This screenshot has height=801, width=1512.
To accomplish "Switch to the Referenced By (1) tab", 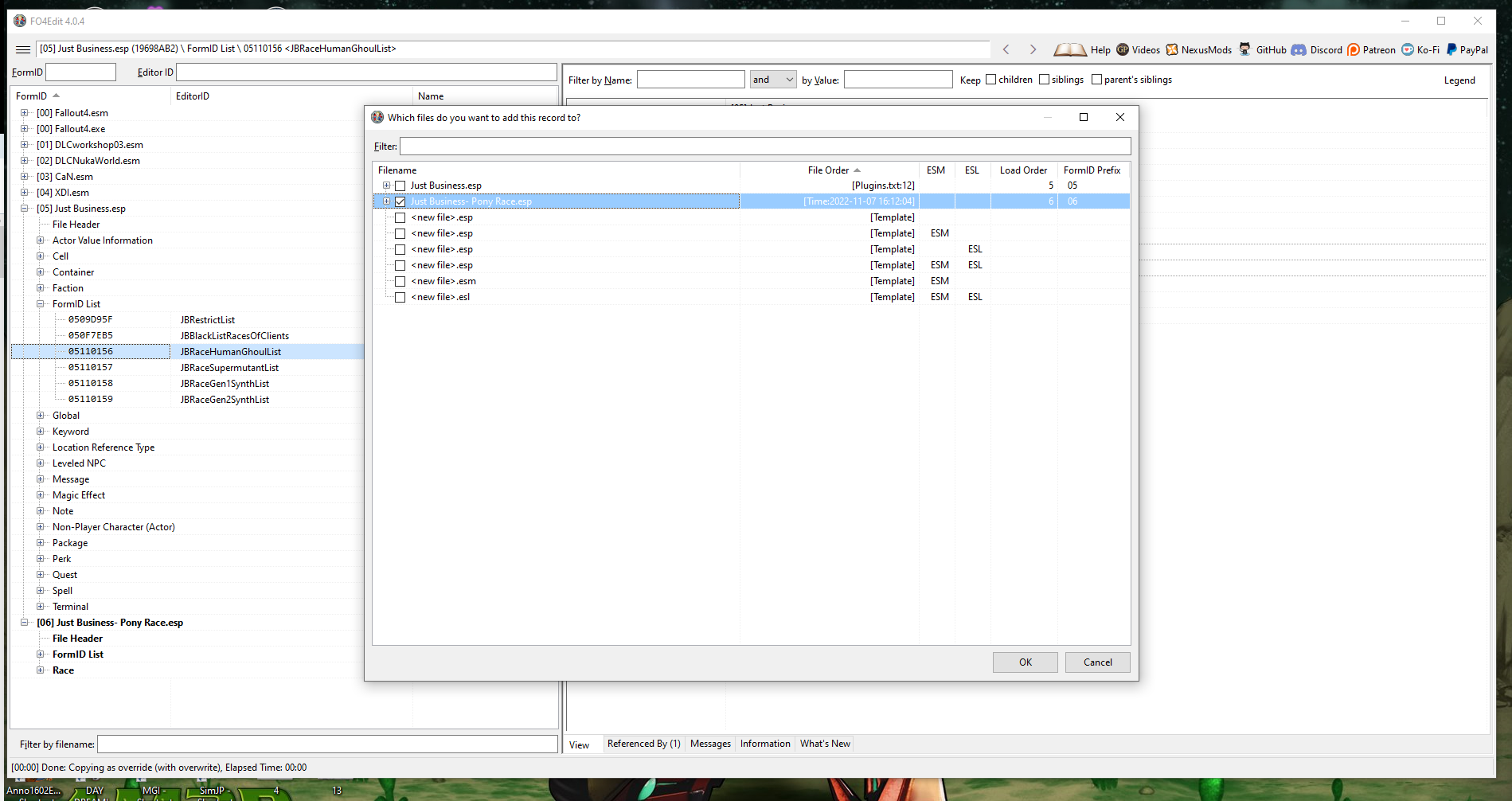I will click(x=643, y=744).
